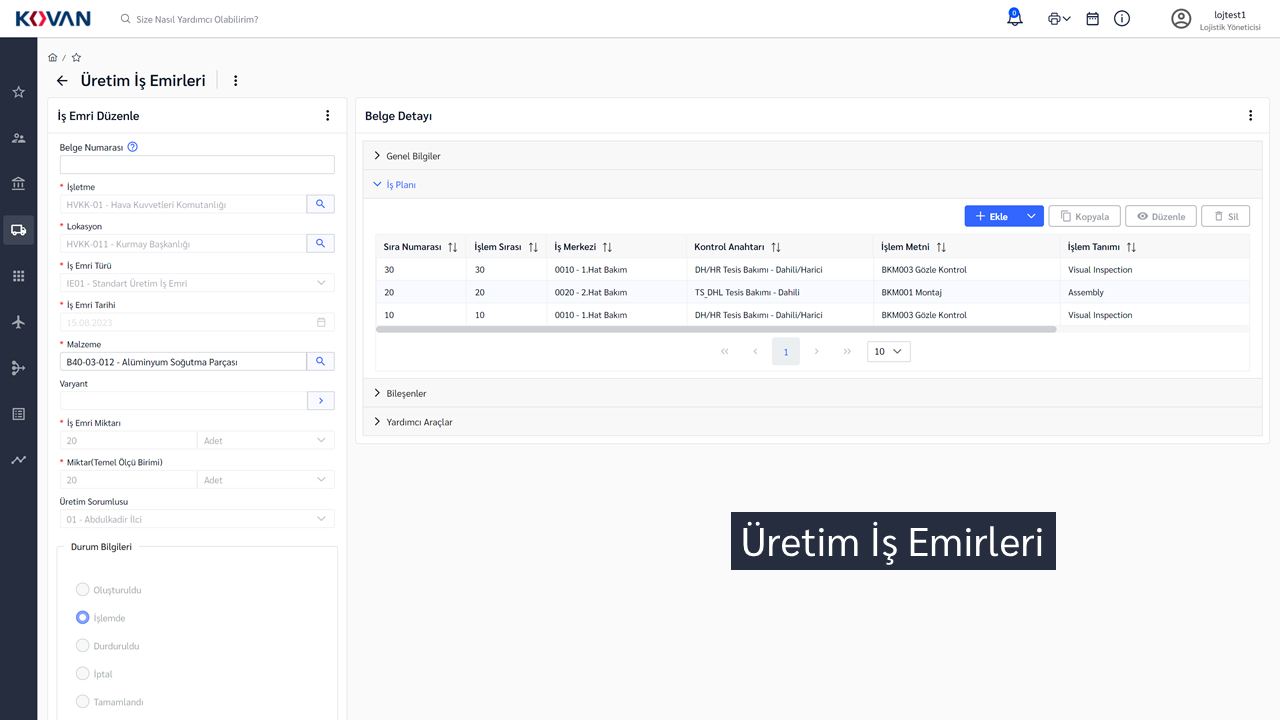Select the İptal status radio button
This screenshot has width=1280, height=720.
83,674
